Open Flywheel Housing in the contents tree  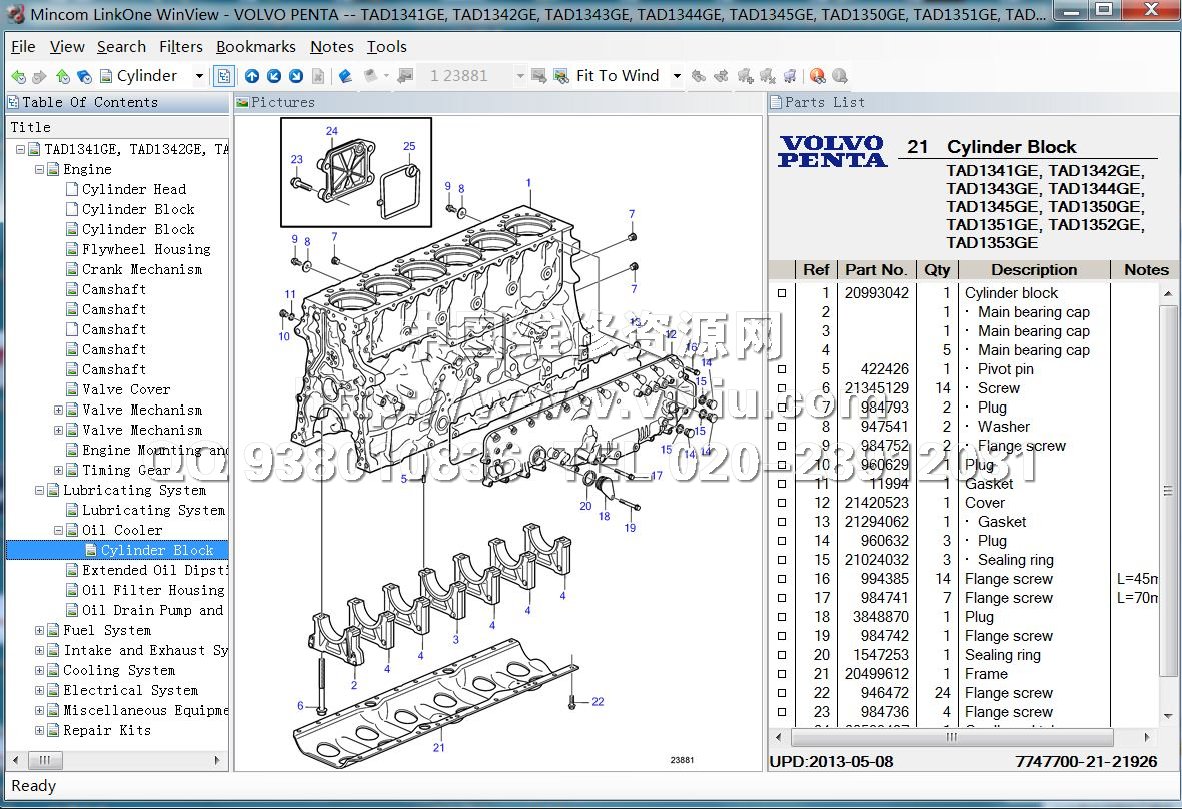tap(146, 249)
